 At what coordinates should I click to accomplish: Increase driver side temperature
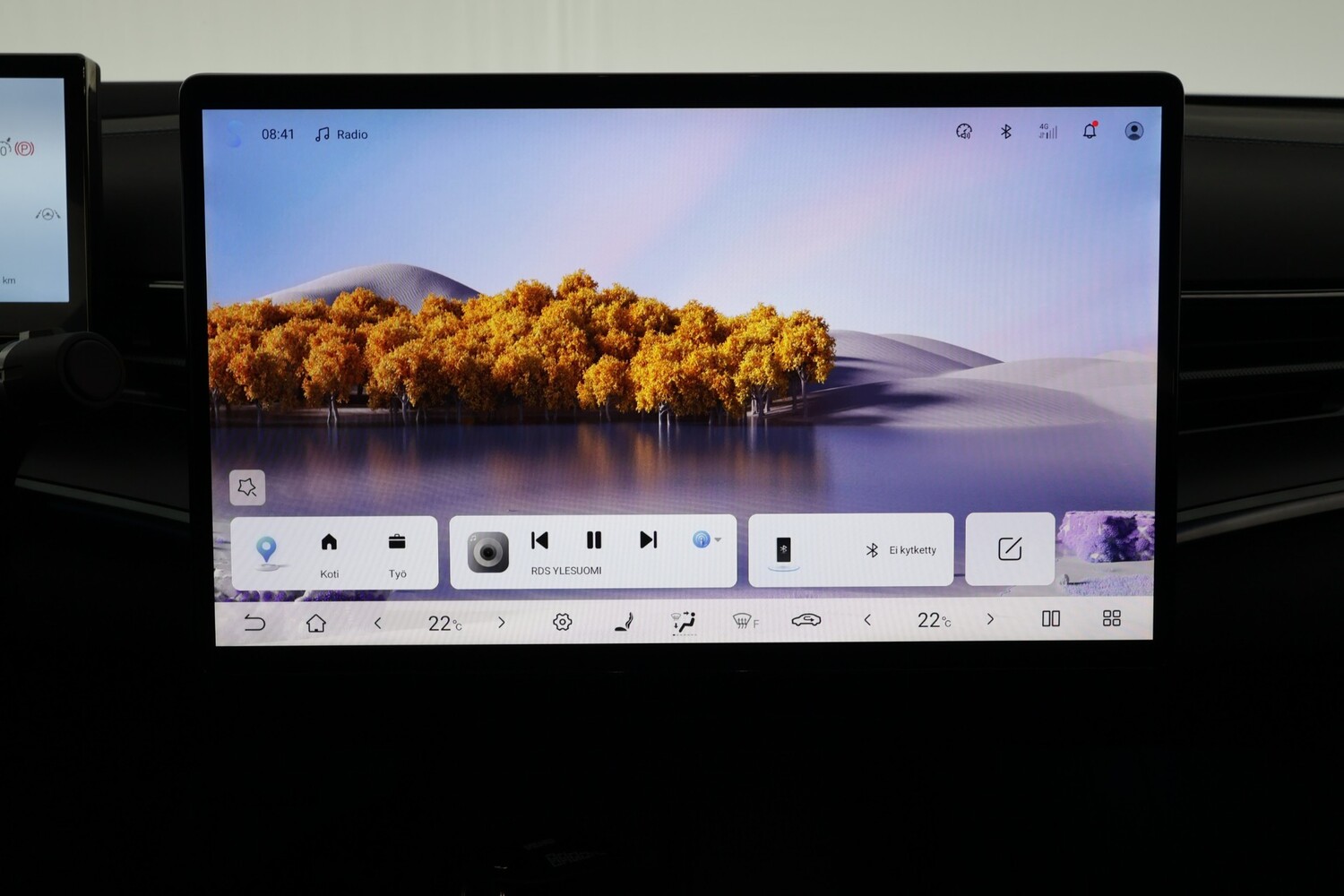(x=502, y=622)
